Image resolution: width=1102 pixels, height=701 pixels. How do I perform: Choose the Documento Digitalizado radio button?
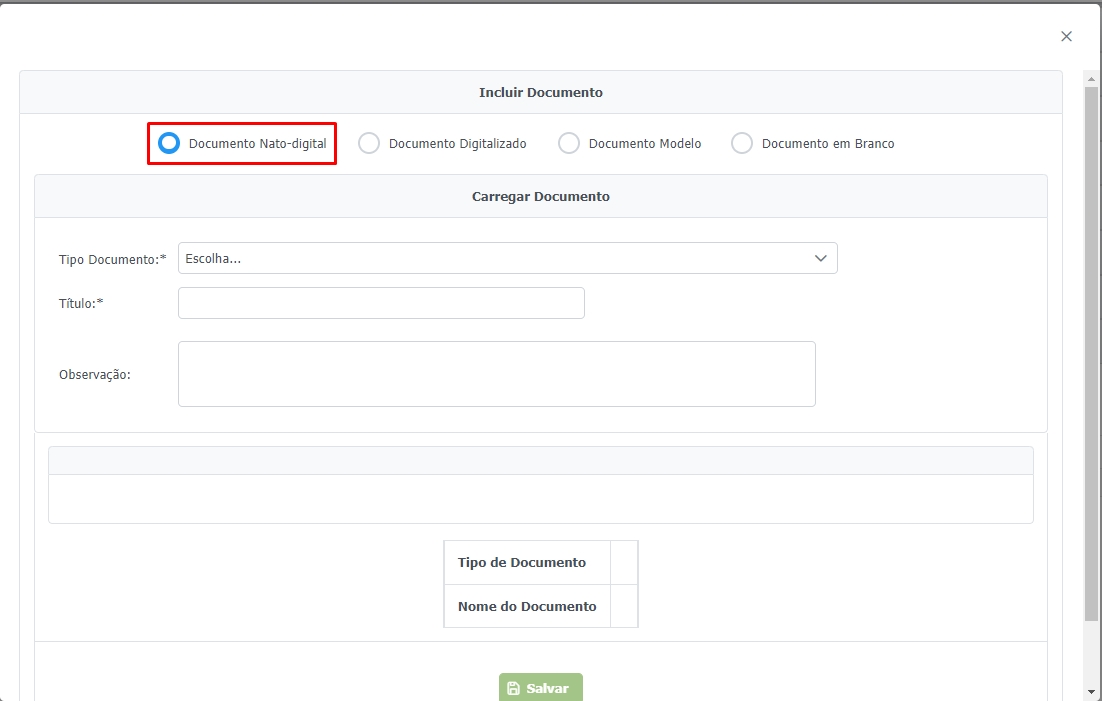click(369, 143)
